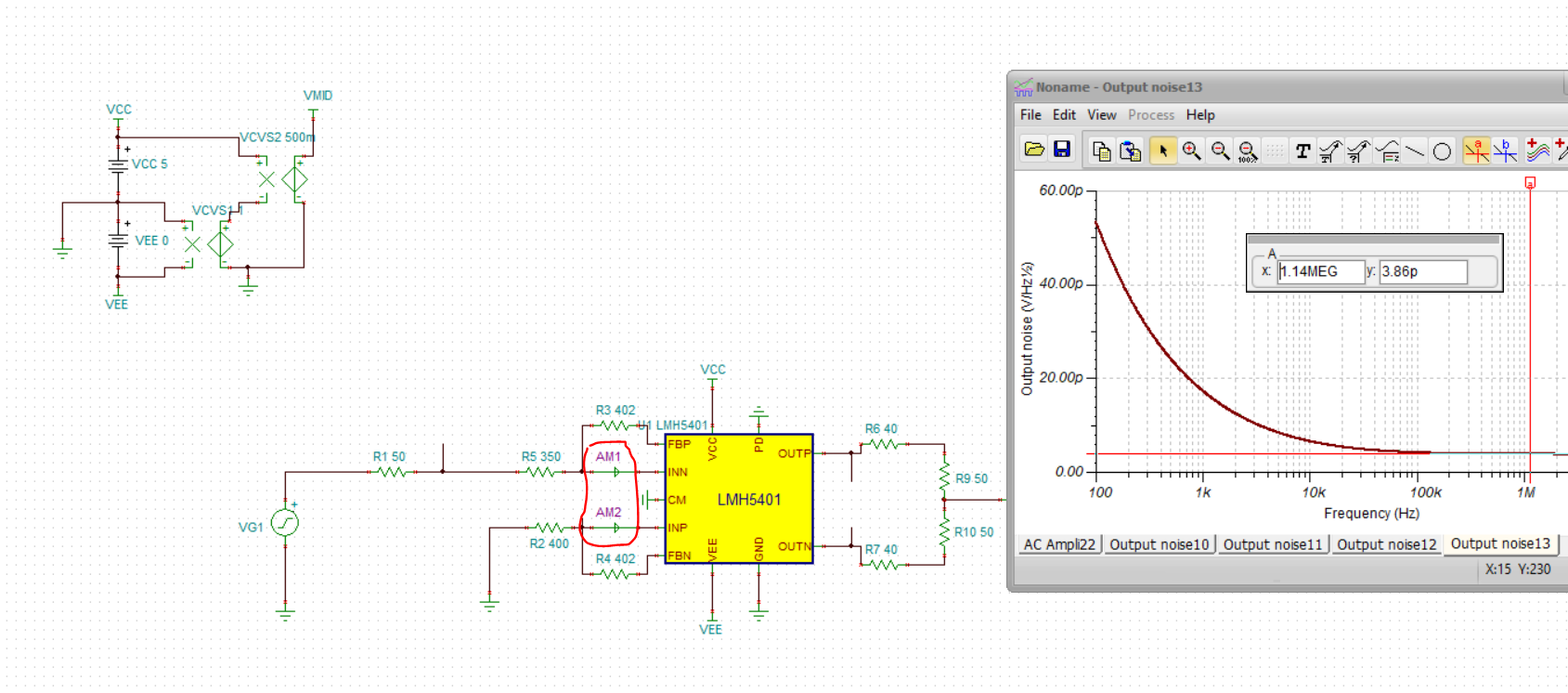
Task: Switch to the AC Ampli22 tab
Action: click(x=1059, y=544)
